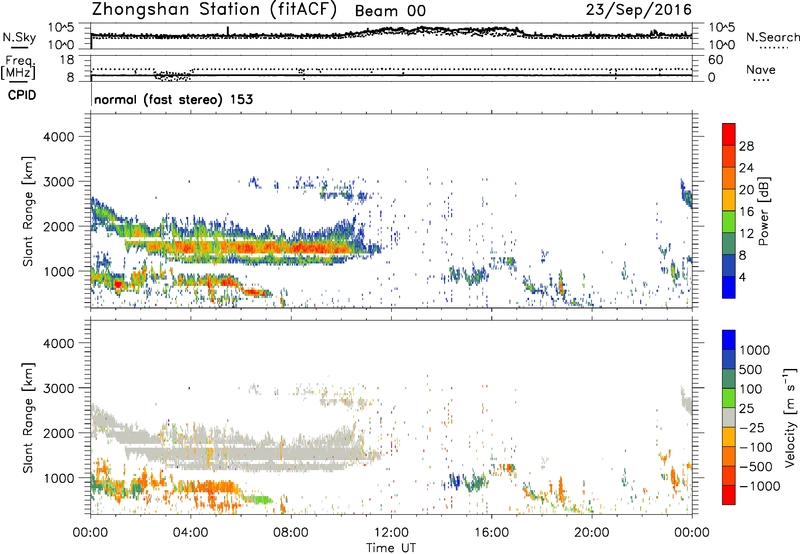Click the '12:00' time tick label
The height and width of the screenshot is (554, 800).
pyautogui.click(x=391, y=533)
